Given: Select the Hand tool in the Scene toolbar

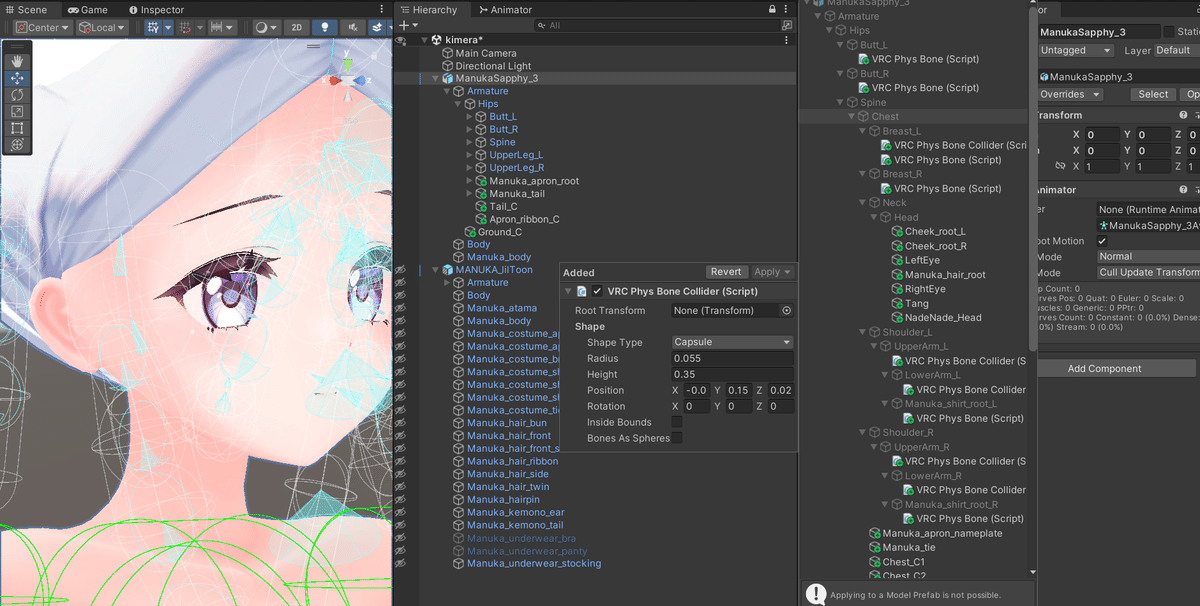Looking at the screenshot, I should coord(17,62).
